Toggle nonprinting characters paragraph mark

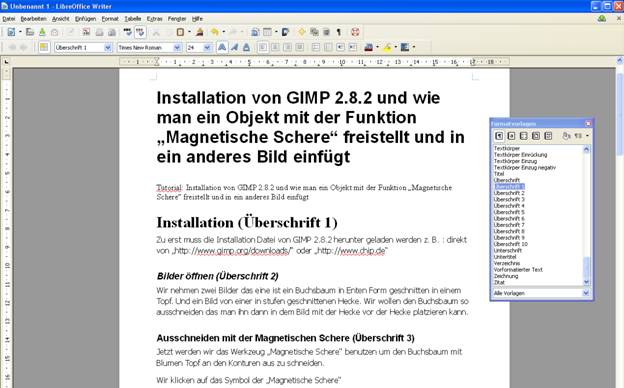[x=339, y=32]
